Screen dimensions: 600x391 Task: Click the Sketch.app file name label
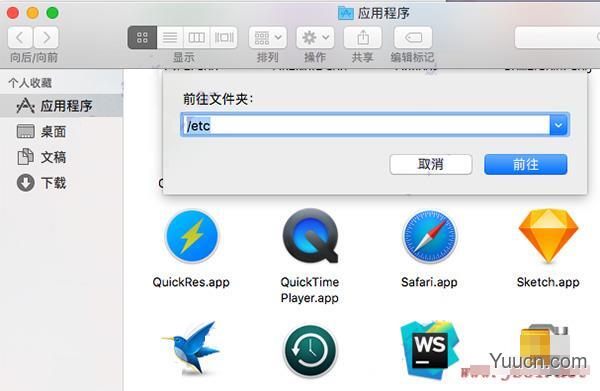[548, 282]
